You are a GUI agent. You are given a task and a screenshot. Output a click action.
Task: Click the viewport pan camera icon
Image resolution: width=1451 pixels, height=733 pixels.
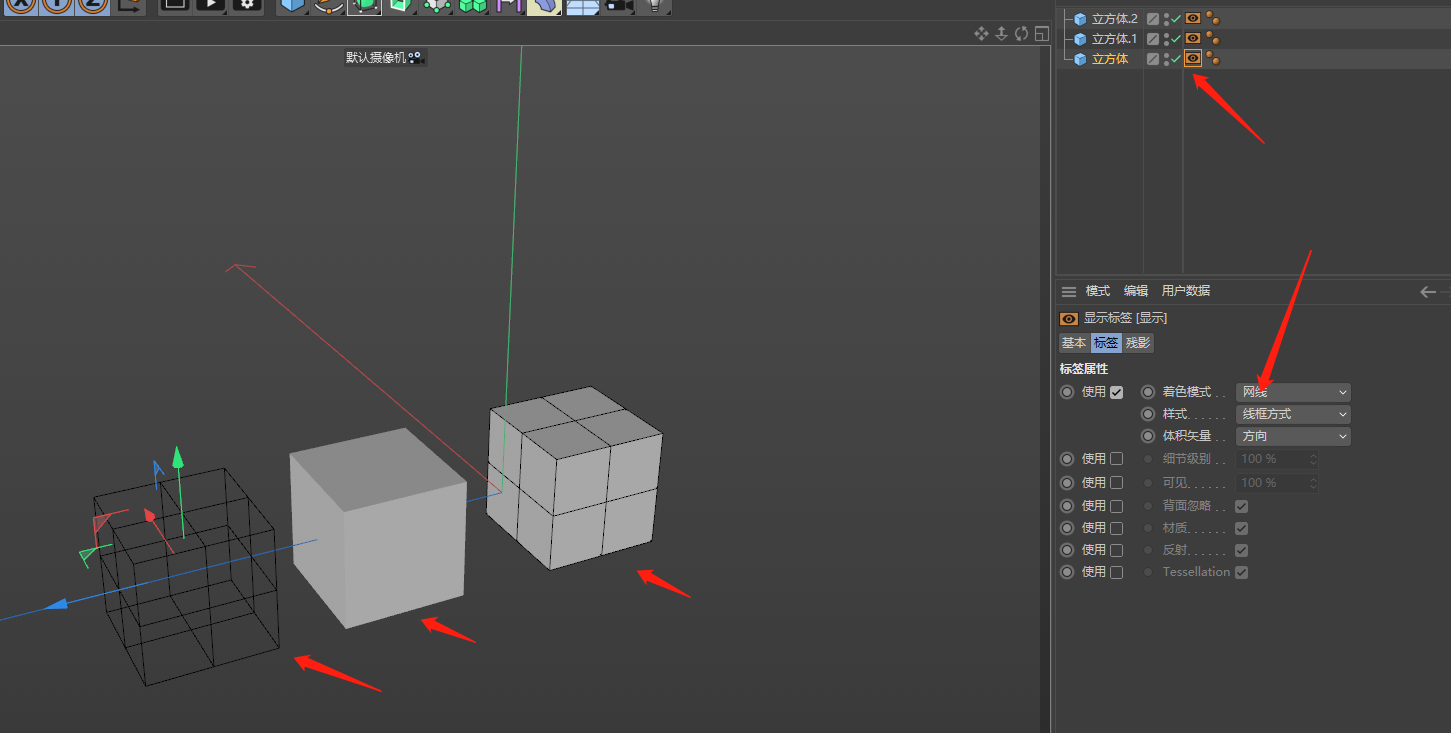coord(982,34)
